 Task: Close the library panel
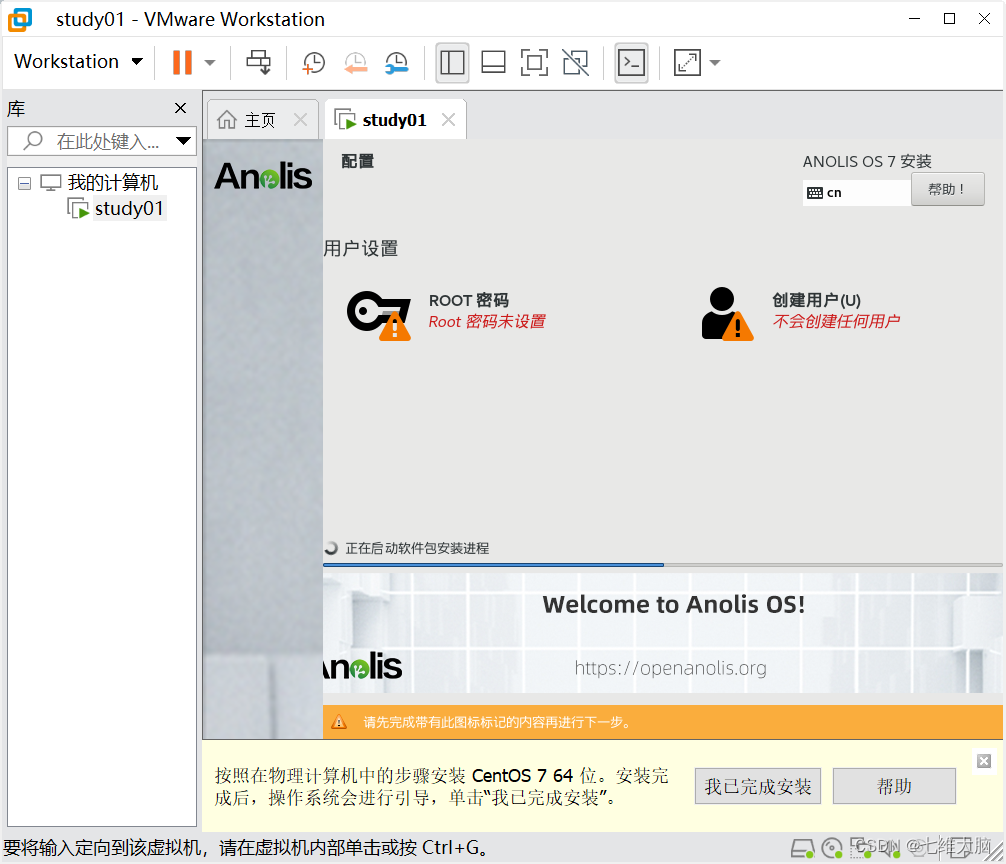pyautogui.click(x=180, y=108)
